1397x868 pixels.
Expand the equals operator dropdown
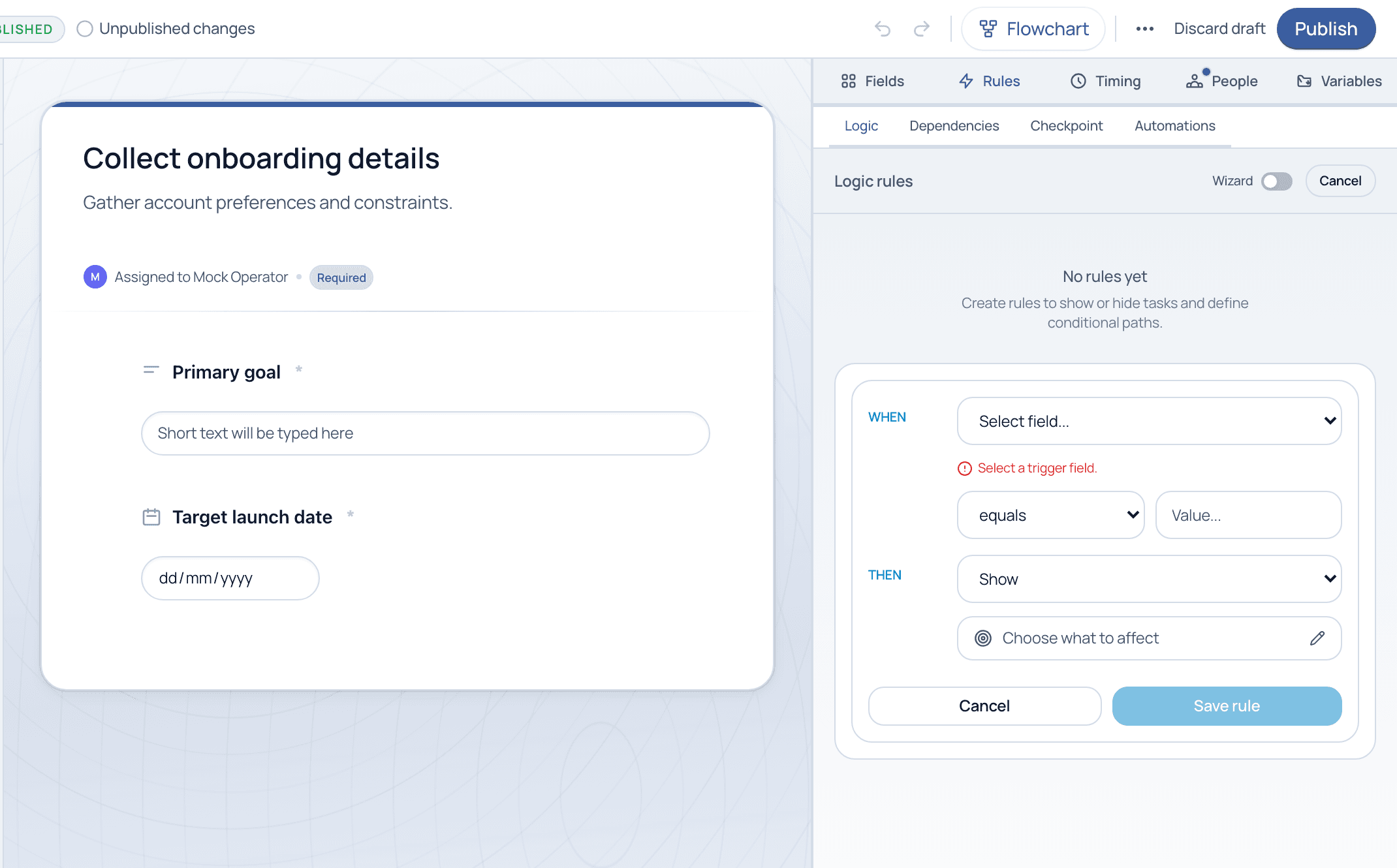click(x=1050, y=515)
